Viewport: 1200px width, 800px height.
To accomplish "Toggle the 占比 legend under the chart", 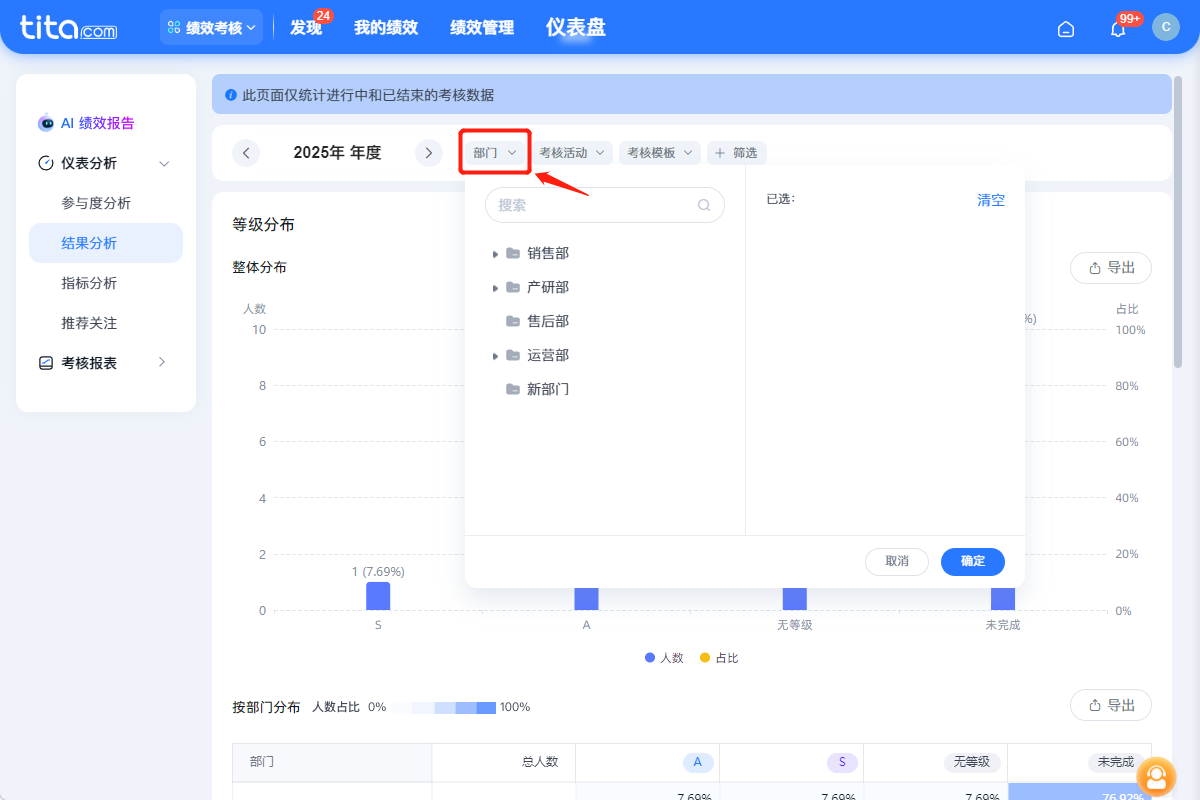I will 718,657.
